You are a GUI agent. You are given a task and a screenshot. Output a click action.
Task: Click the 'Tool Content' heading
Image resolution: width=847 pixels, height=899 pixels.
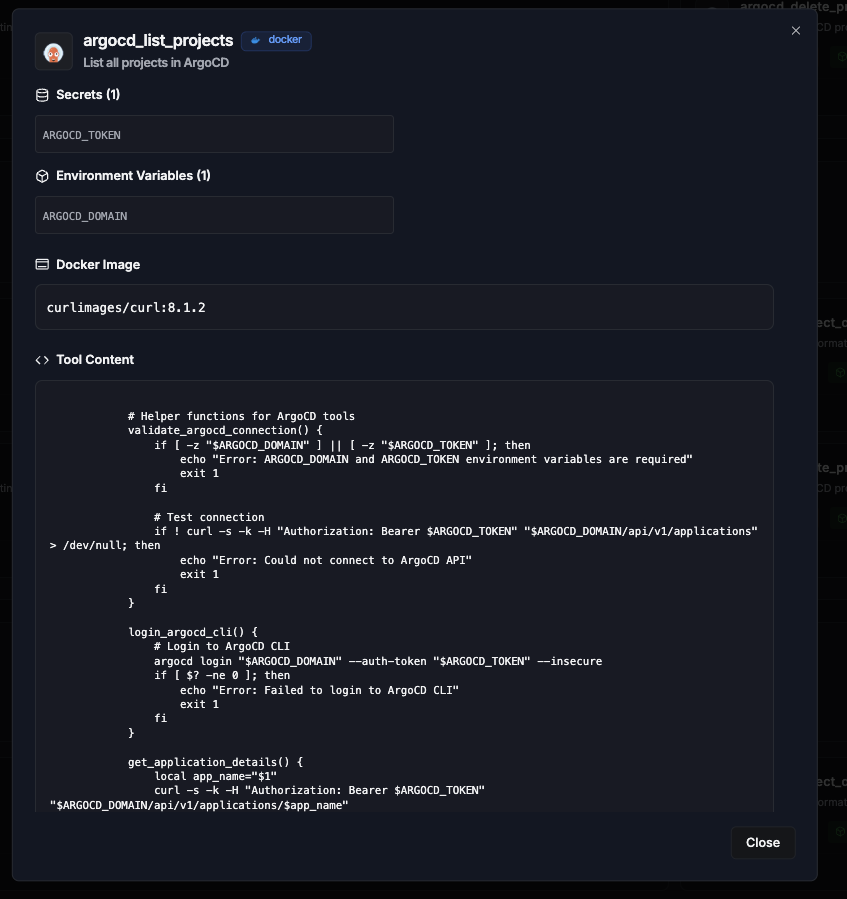pyautogui.click(x=95, y=359)
